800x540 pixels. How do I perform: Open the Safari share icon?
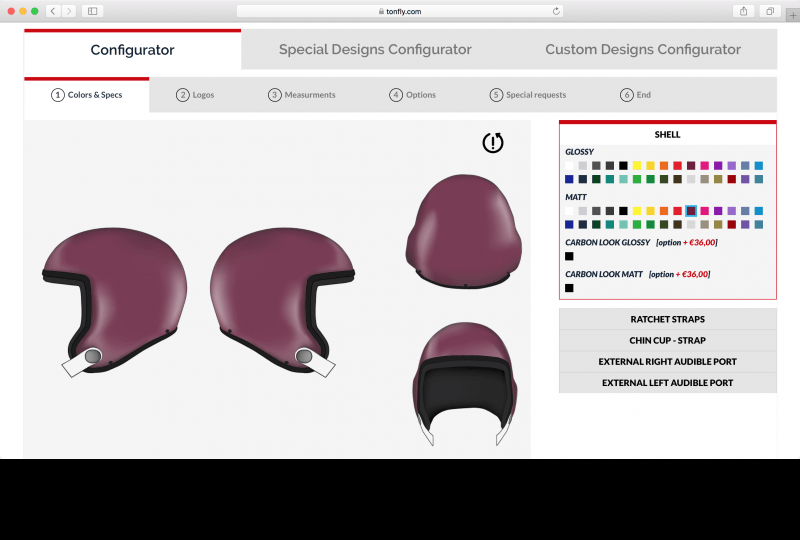743,11
